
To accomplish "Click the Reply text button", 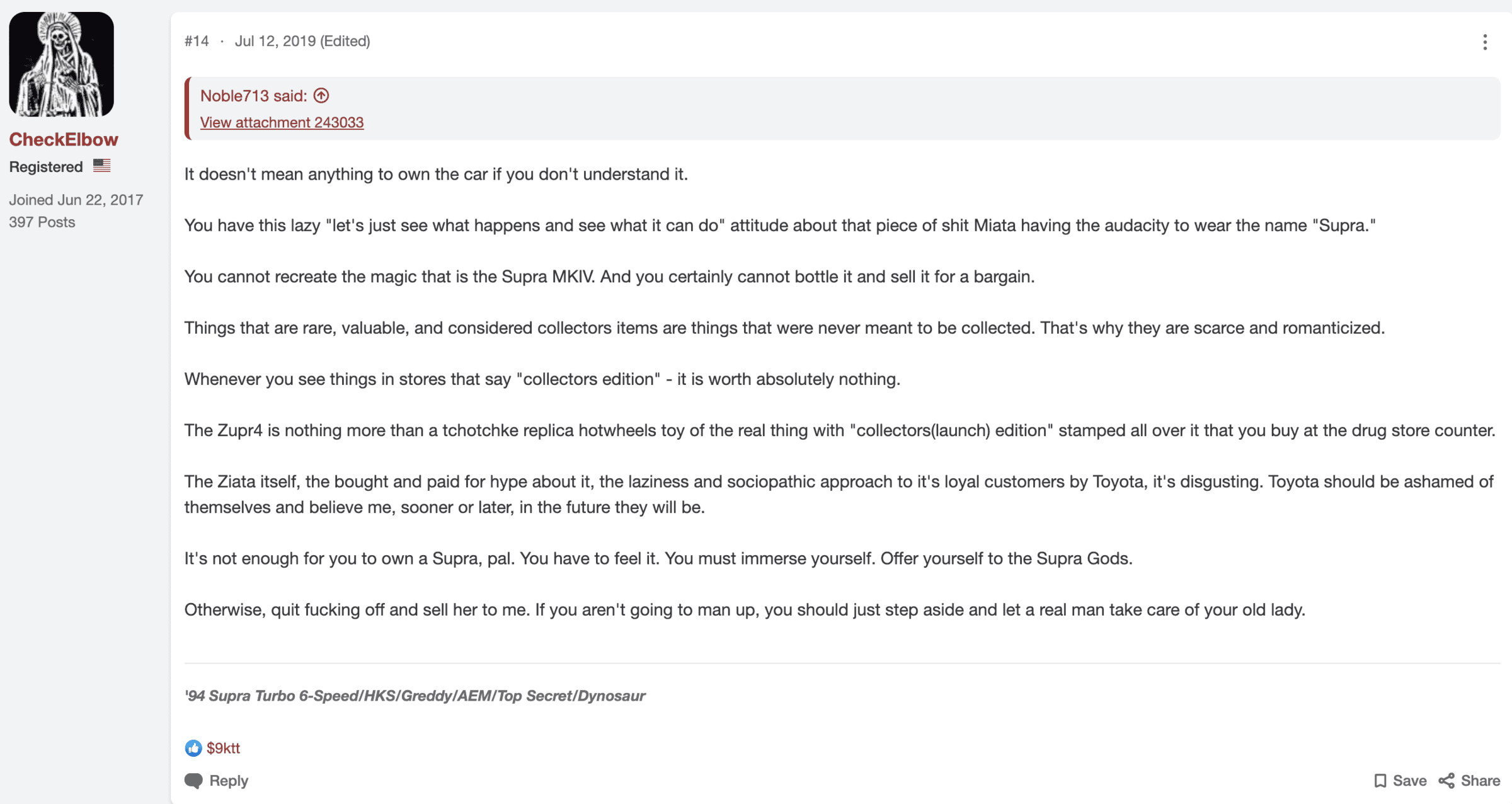I will click(x=229, y=781).
